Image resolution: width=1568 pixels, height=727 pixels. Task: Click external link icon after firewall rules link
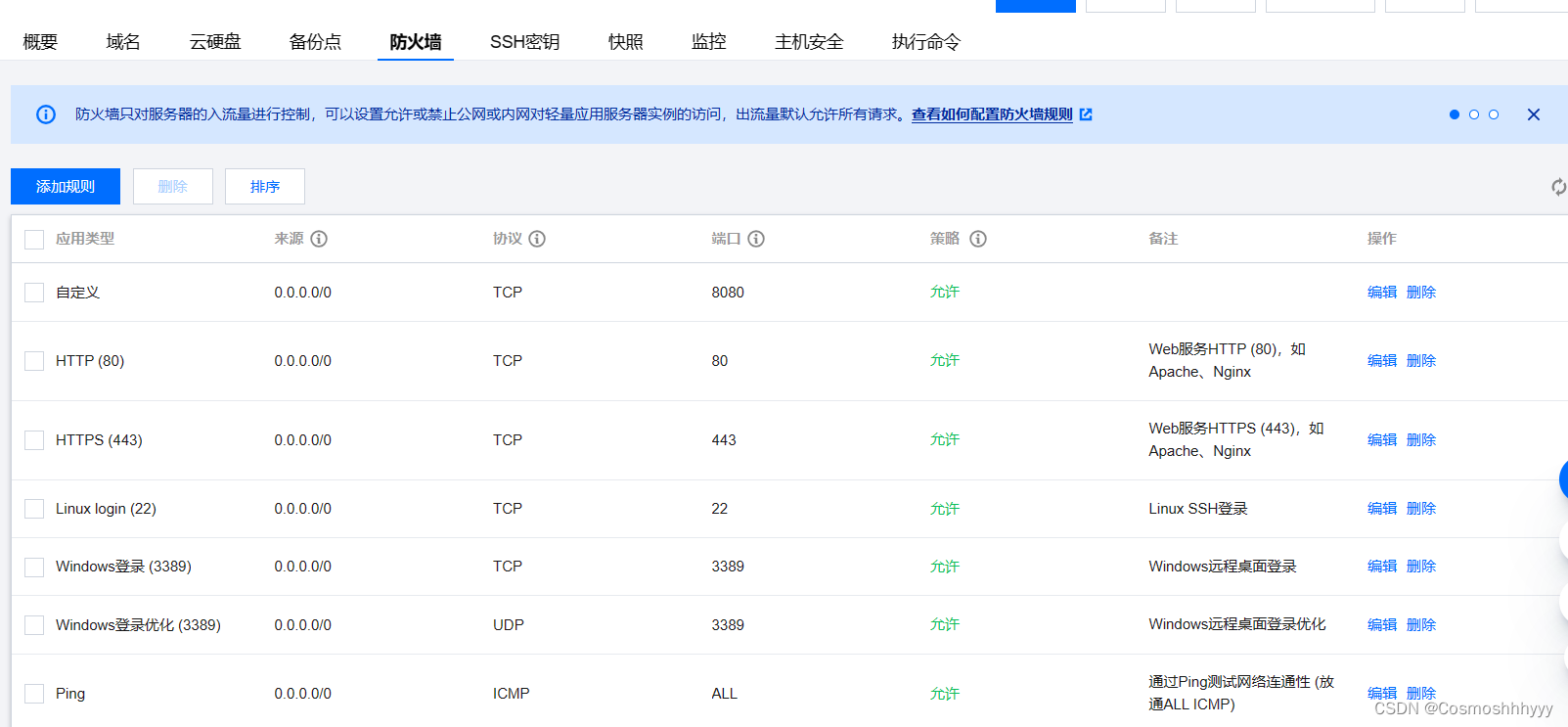click(1086, 114)
